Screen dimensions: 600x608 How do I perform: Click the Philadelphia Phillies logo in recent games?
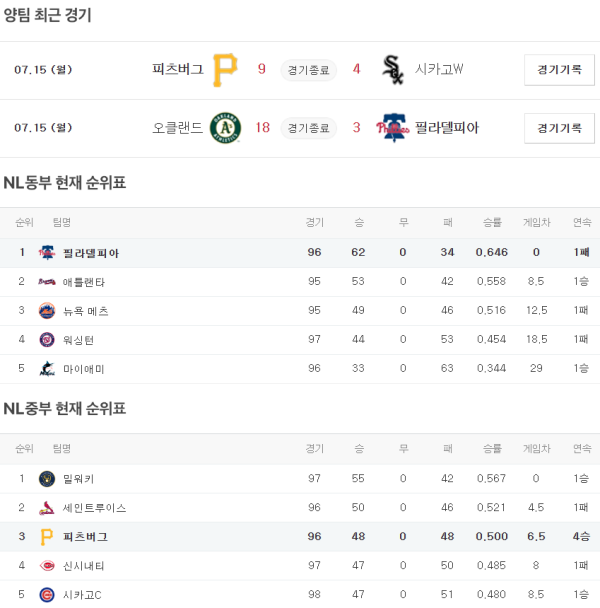click(393, 127)
